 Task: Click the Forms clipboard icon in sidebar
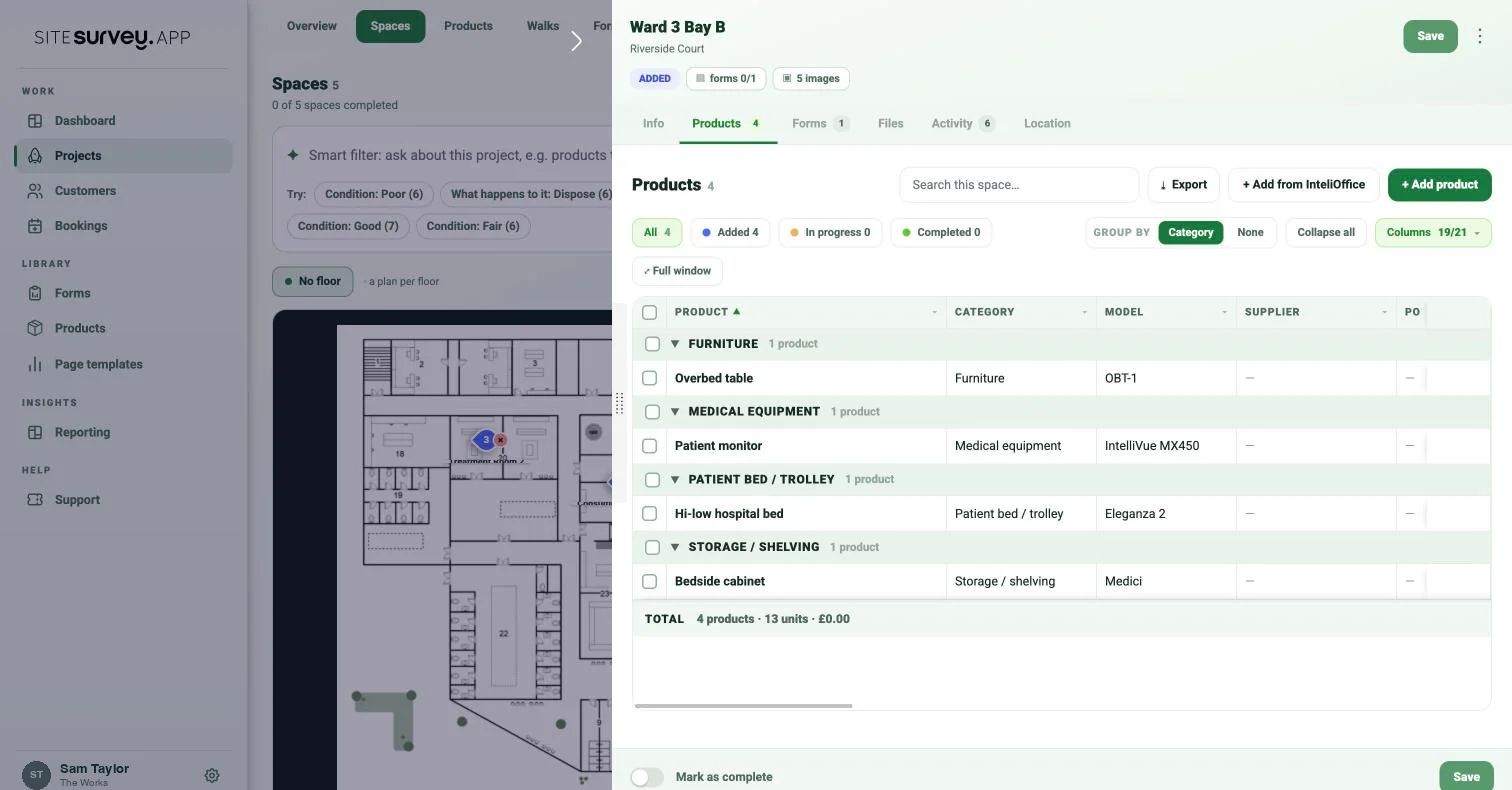[35, 293]
